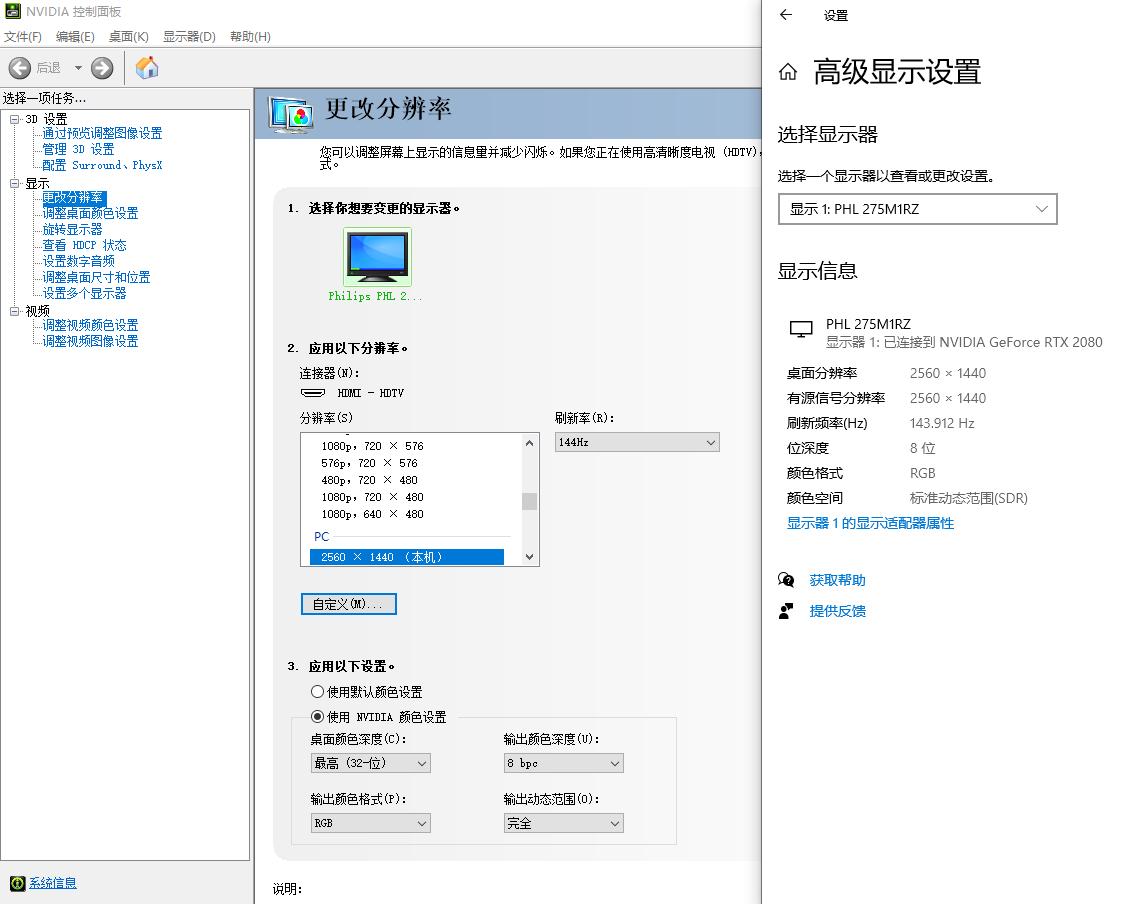Select 使用 NVIDIA 颜色设置 radio button
Viewport: 1140px width, 904px height.
click(317, 716)
